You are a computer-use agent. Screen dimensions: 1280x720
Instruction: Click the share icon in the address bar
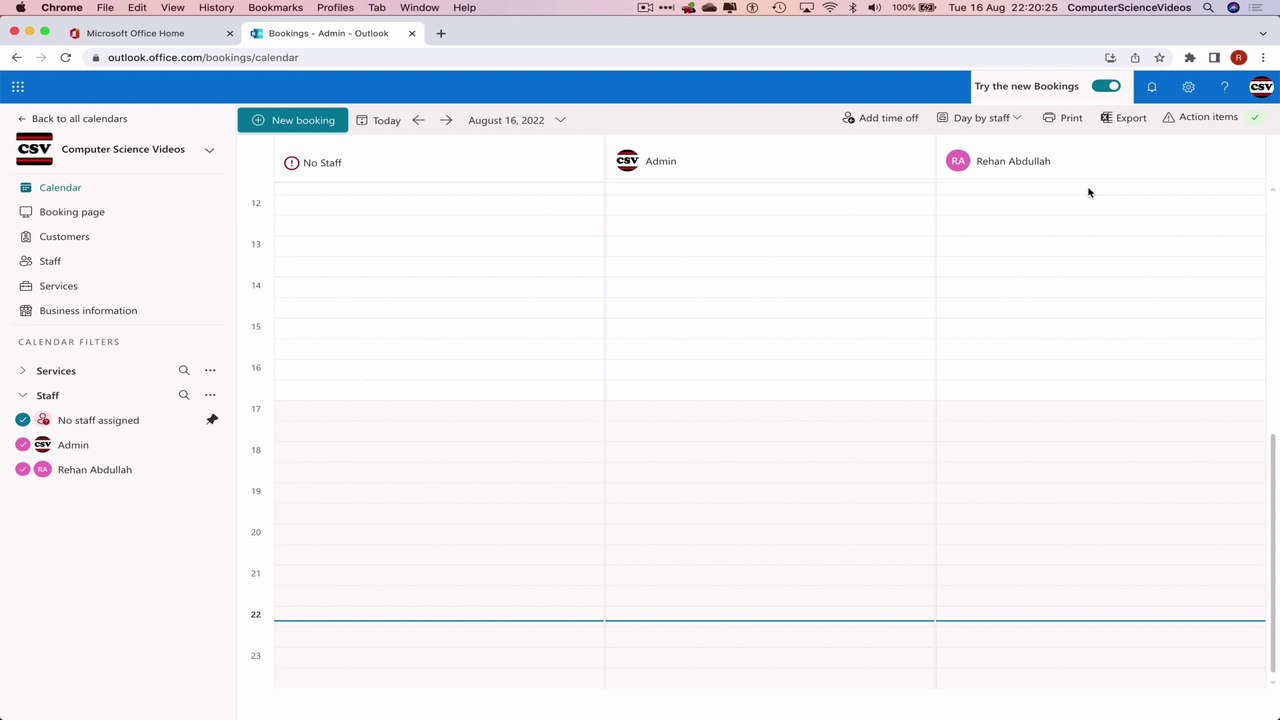(1135, 58)
